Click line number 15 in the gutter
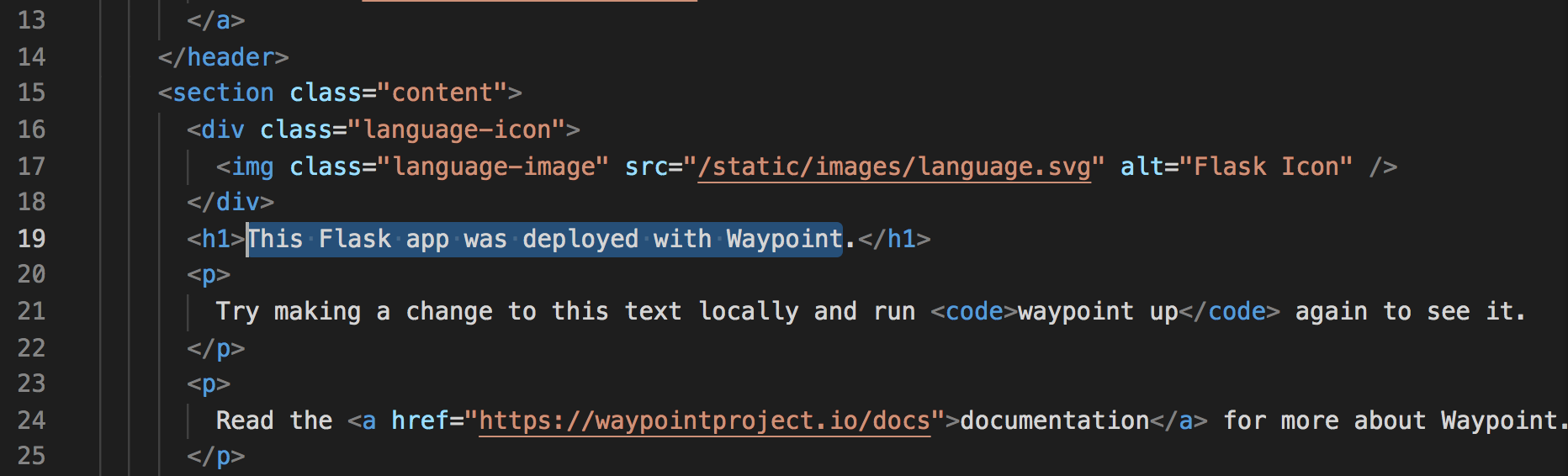1568x476 pixels. coord(31,93)
